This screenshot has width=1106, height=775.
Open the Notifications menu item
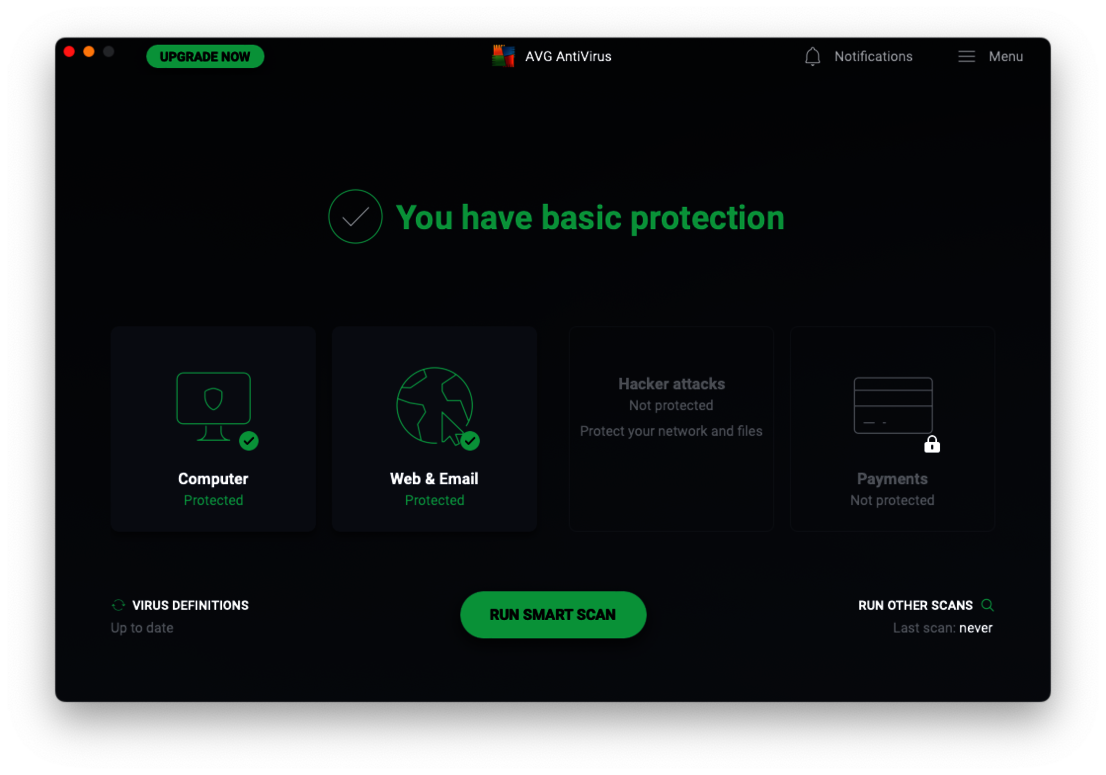(x=873, y=56)
